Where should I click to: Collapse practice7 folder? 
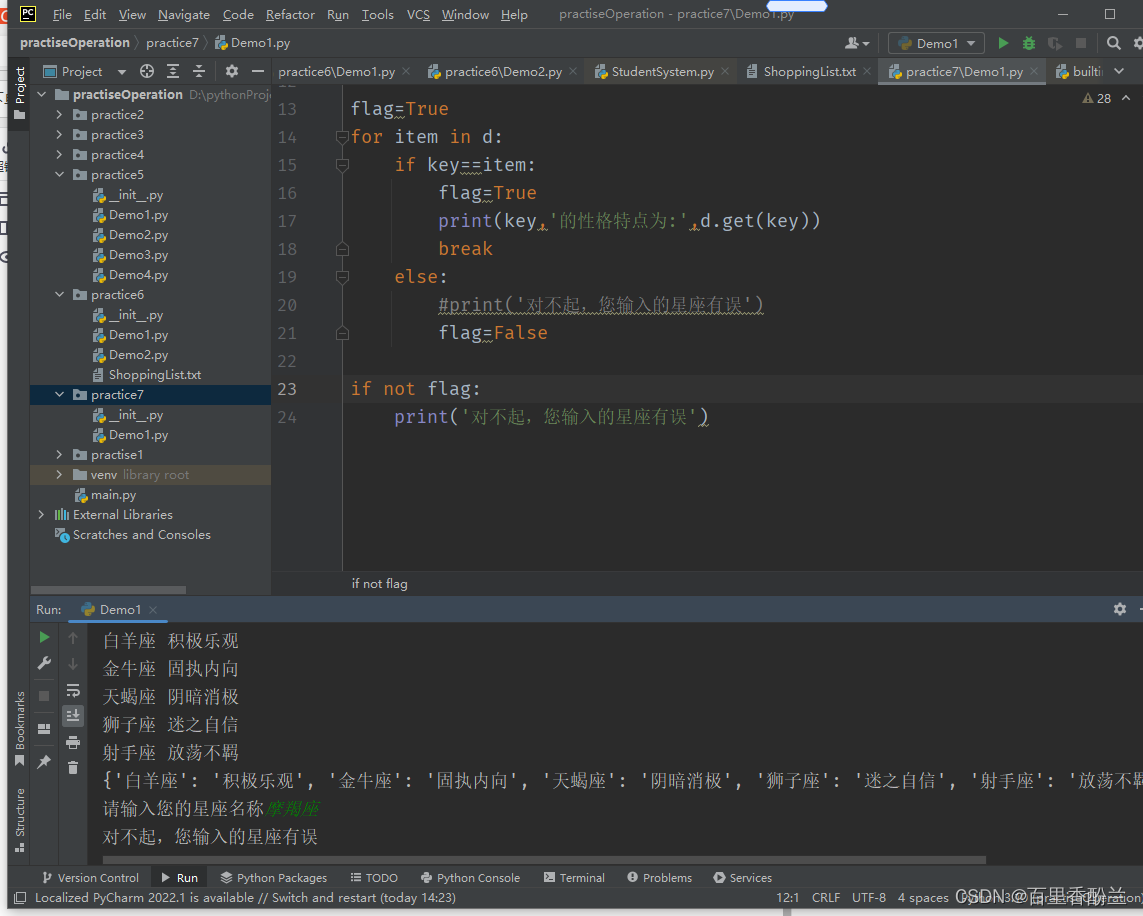pyautogui.click(x=59, y=394)
